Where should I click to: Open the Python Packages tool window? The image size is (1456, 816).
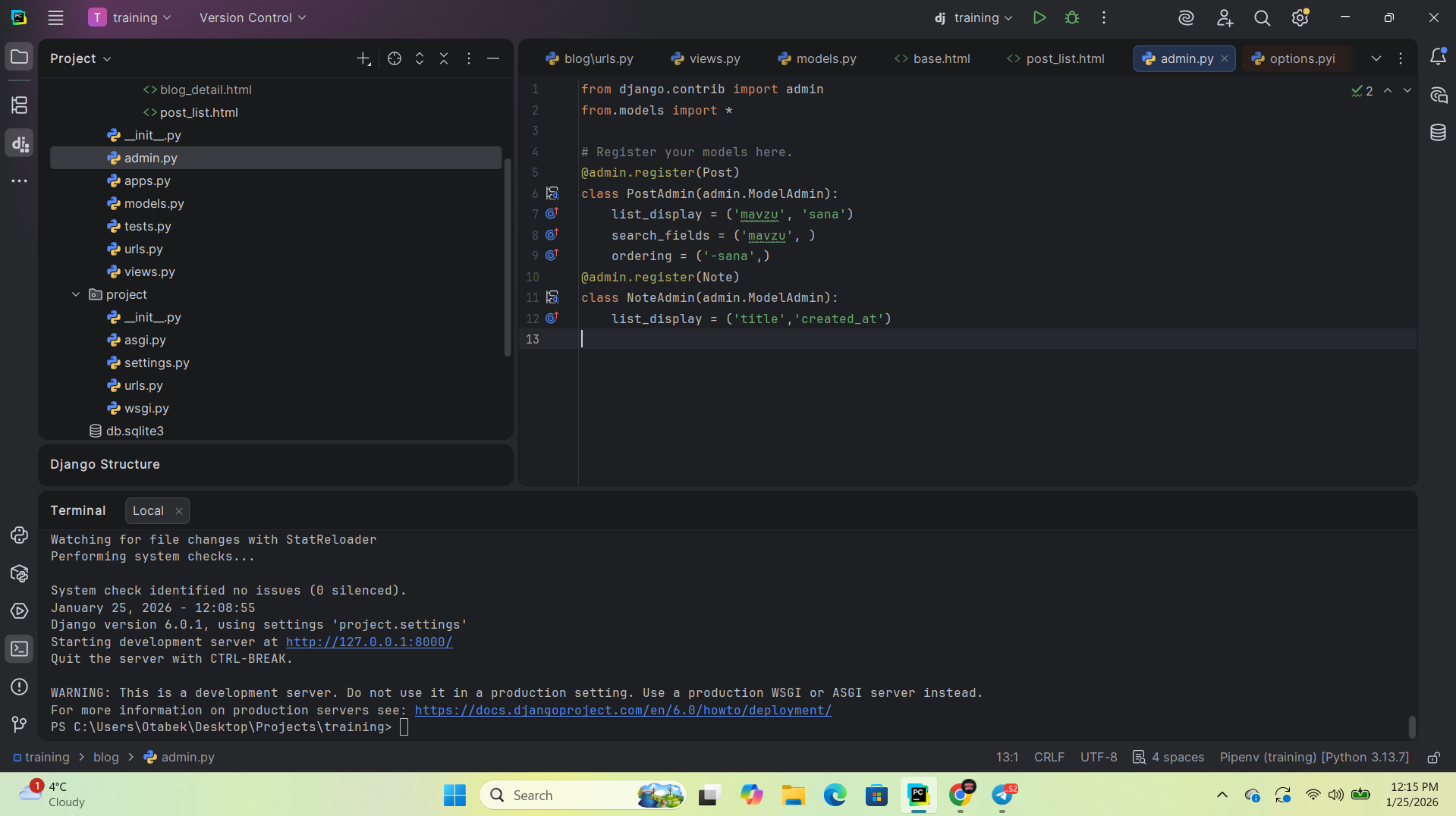click(x=19, y=573)
